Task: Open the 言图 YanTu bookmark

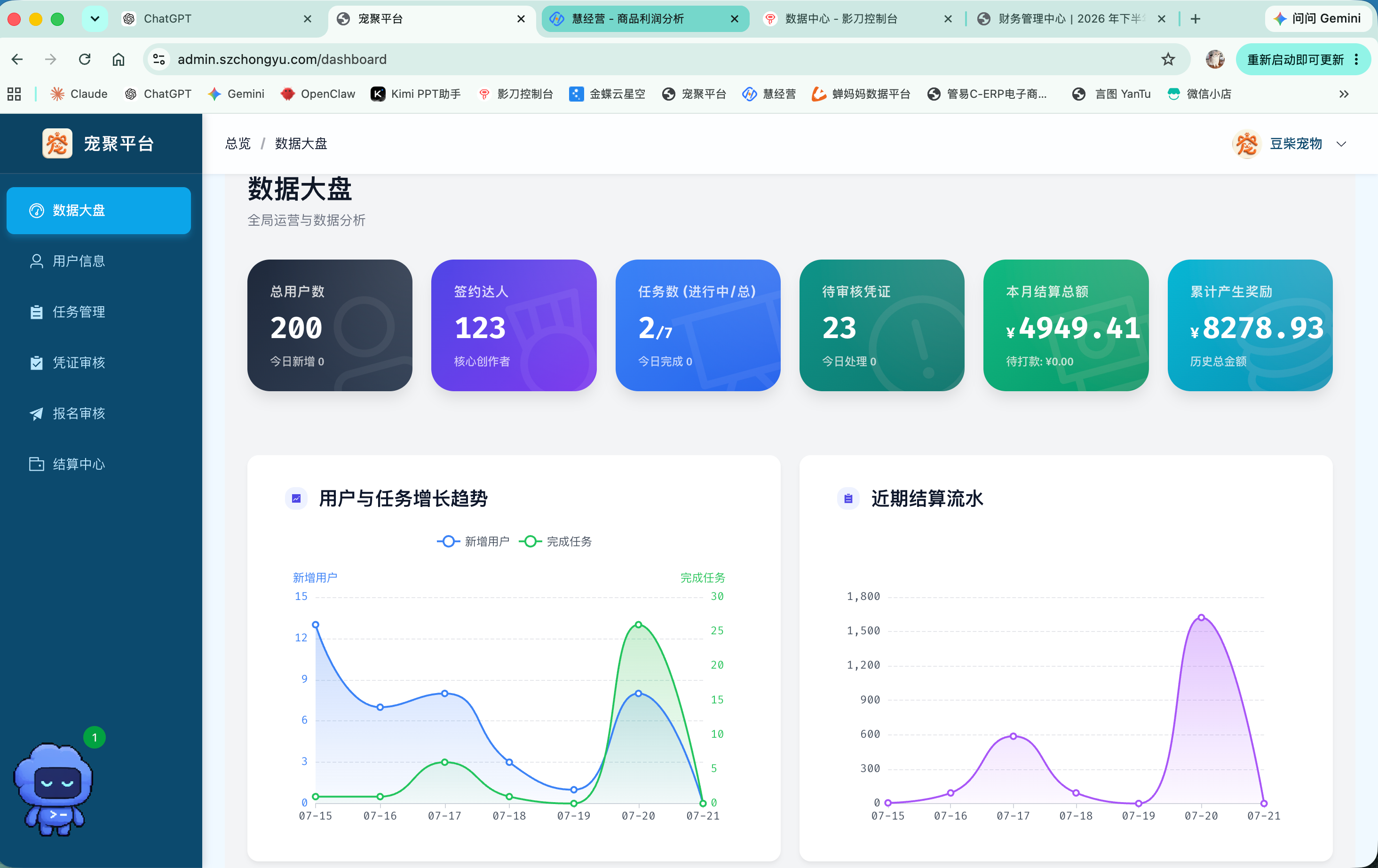Action: pos(1111,94)
